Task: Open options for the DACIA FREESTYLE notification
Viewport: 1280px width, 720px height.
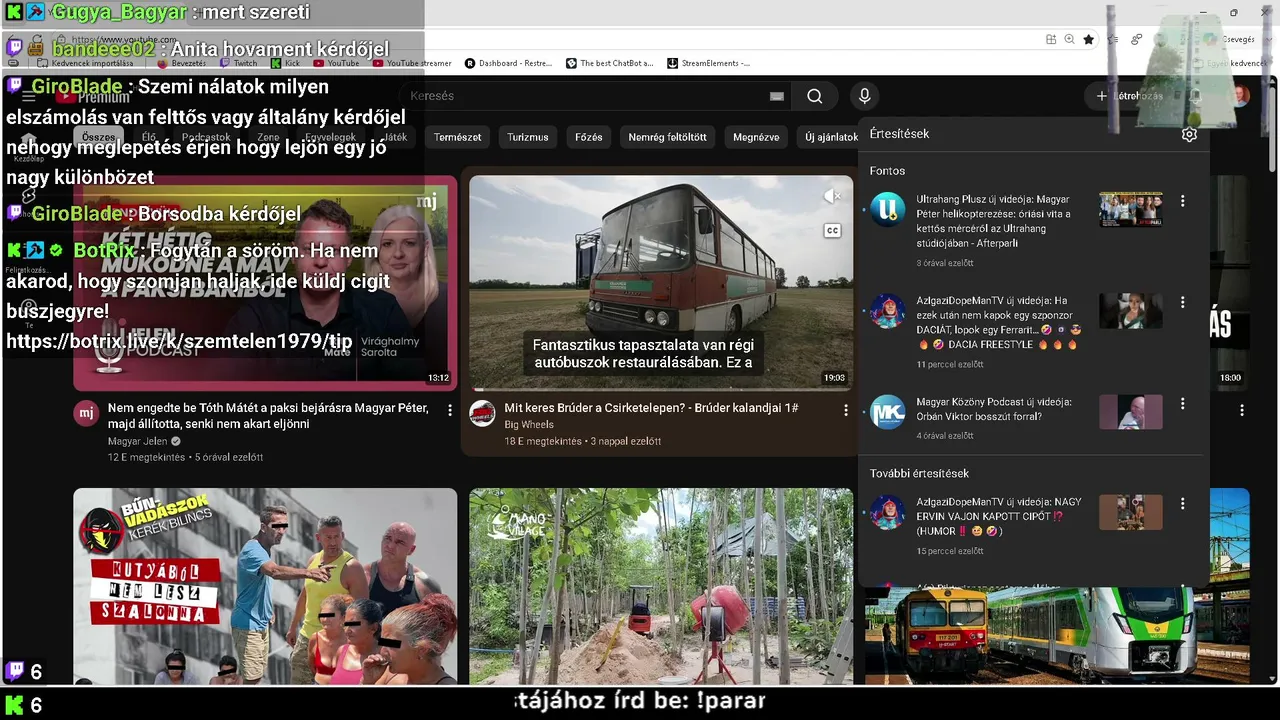Action: [1183, 302]
